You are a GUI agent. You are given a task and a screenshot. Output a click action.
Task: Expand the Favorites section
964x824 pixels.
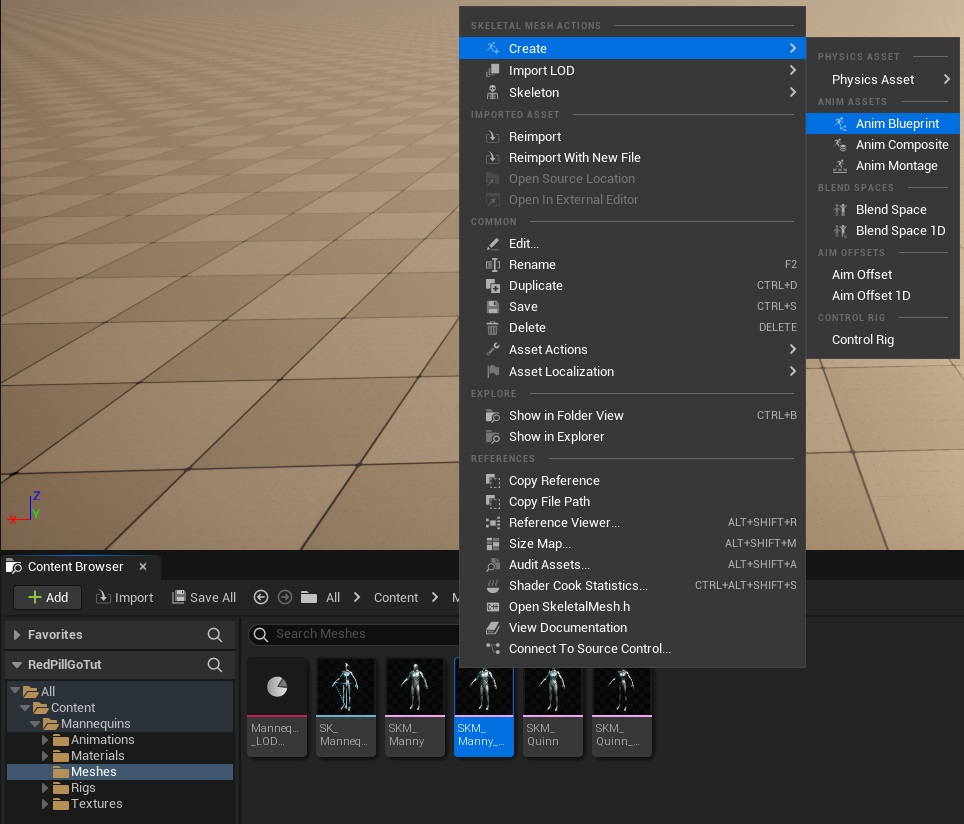click(x=17, y=635)
